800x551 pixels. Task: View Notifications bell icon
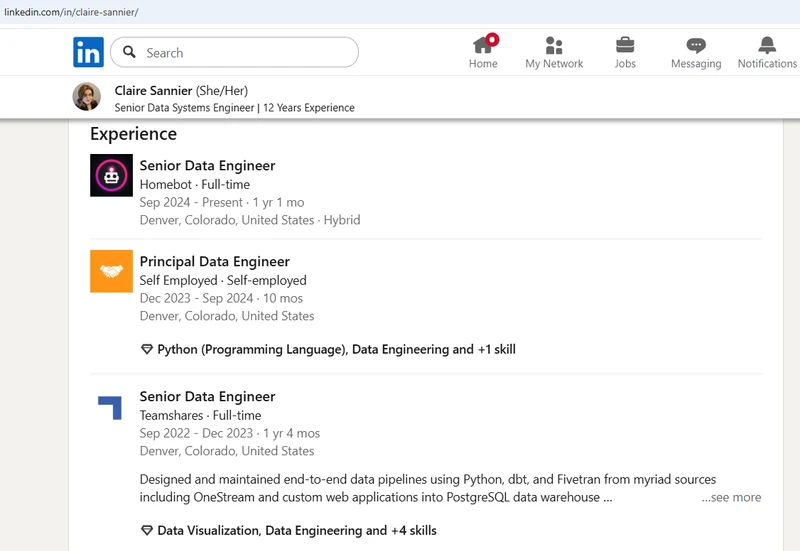(767, 45)
